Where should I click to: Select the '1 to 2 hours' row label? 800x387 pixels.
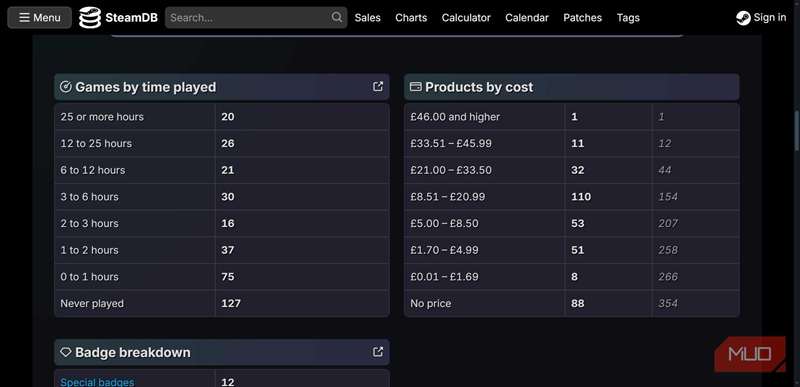tap(89, 250)
